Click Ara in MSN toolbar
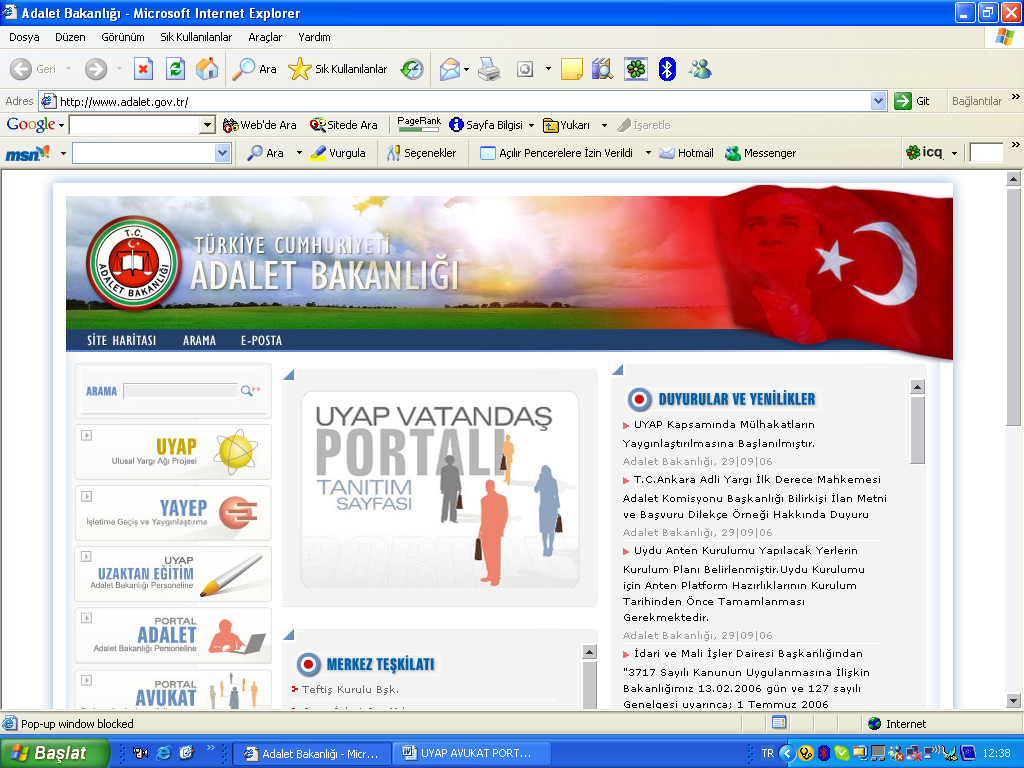Screen dimensions: 1024x768 tap(265, 153)
